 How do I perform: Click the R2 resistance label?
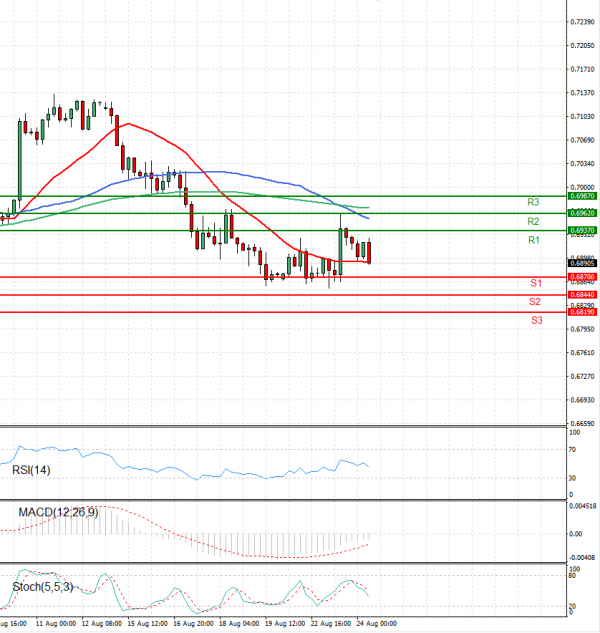pos(533,221)
